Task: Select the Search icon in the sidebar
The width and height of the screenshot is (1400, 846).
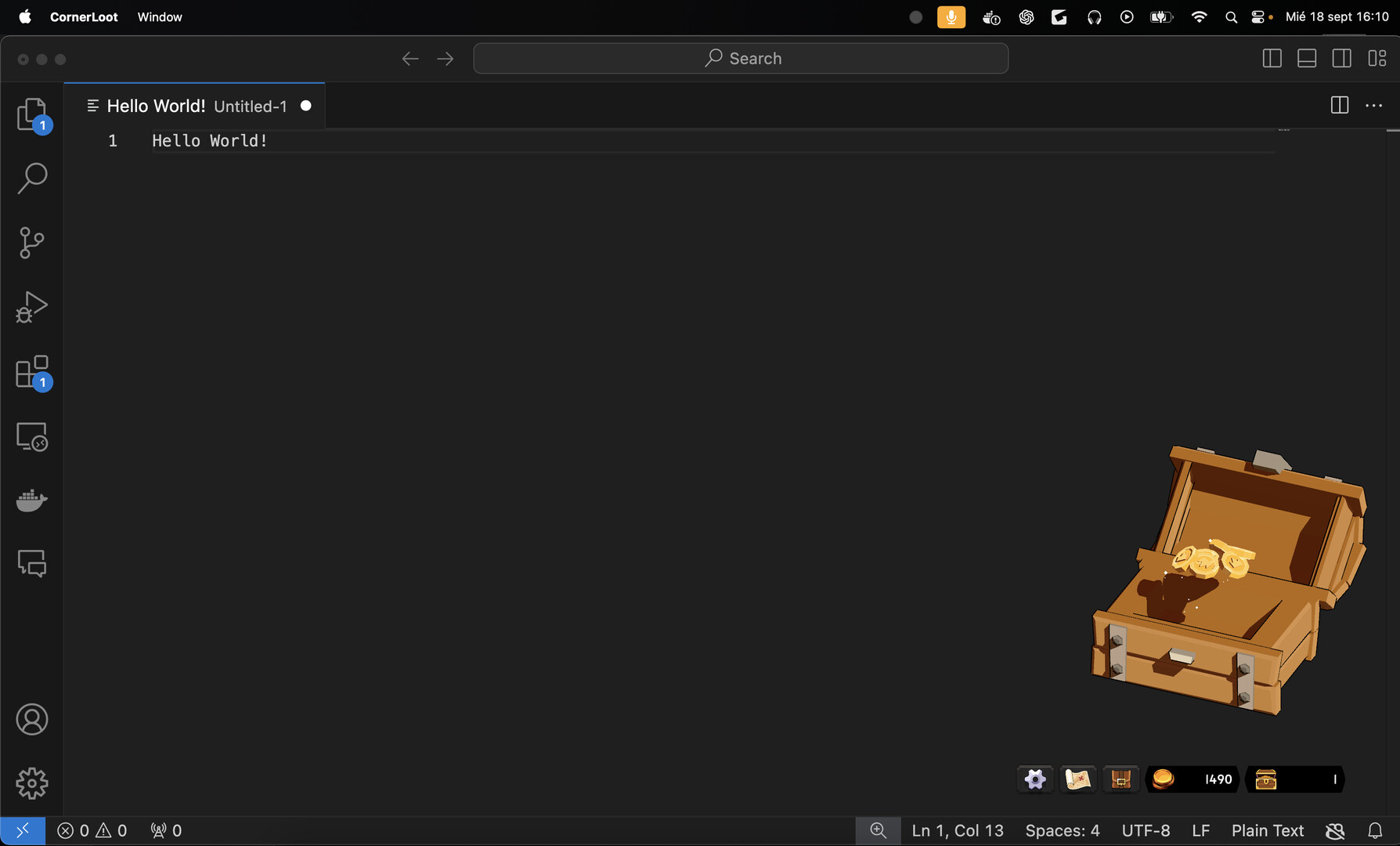Action: pos(32,178)
